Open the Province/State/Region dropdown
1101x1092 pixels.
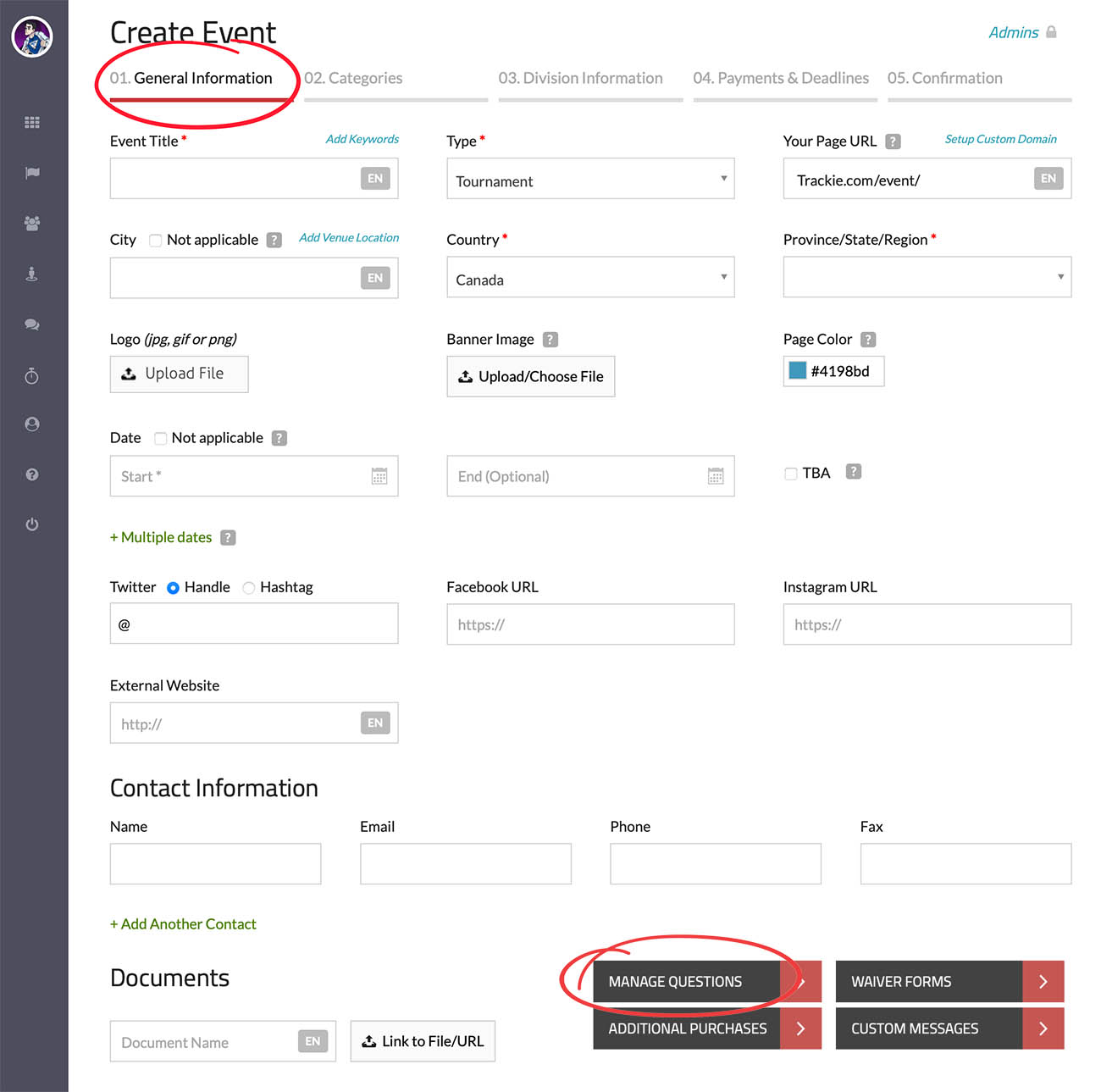[x=927, y=278]
